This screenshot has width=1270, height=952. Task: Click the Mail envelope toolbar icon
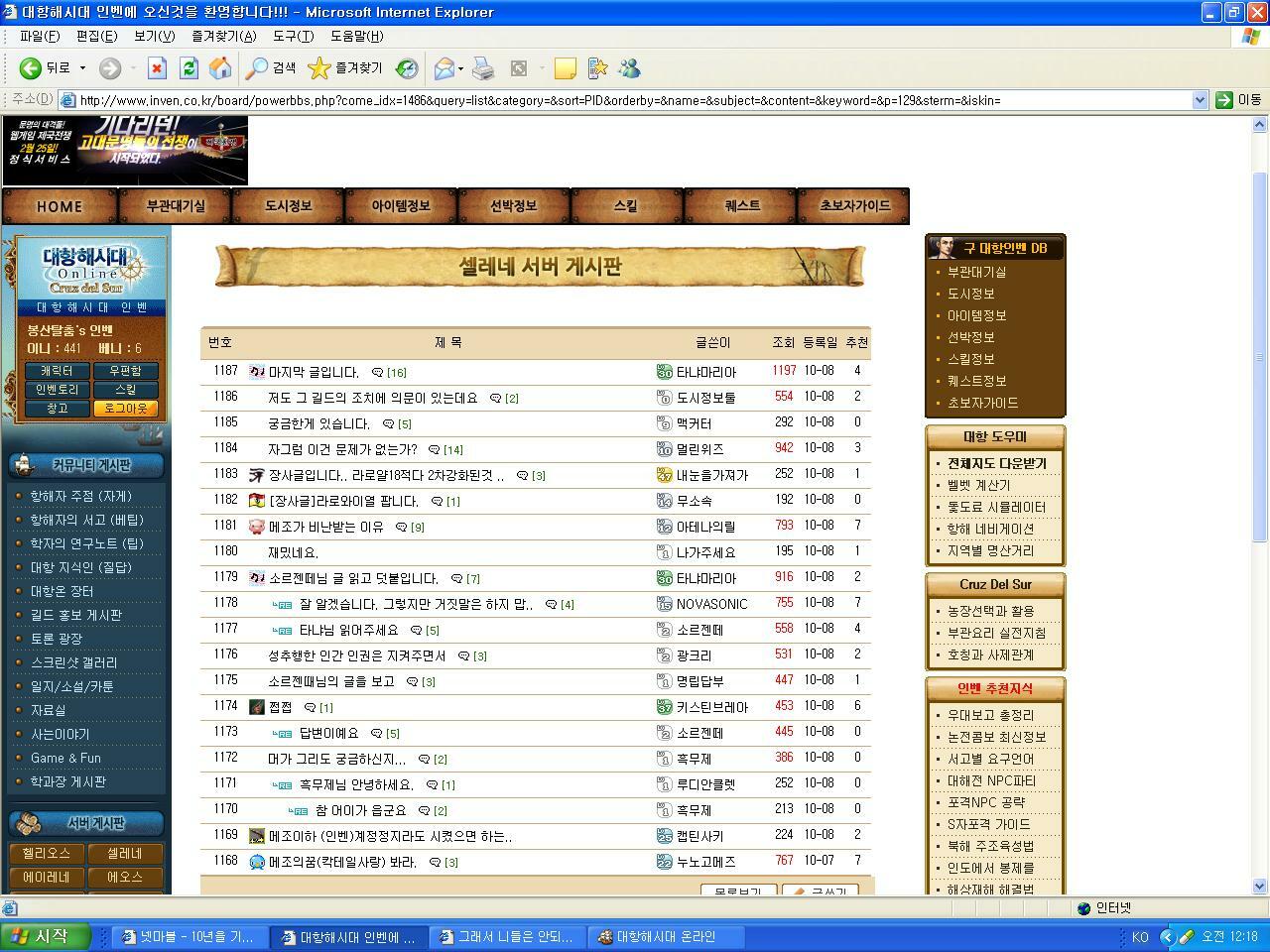pyautogui.click(x=444, y=68)
